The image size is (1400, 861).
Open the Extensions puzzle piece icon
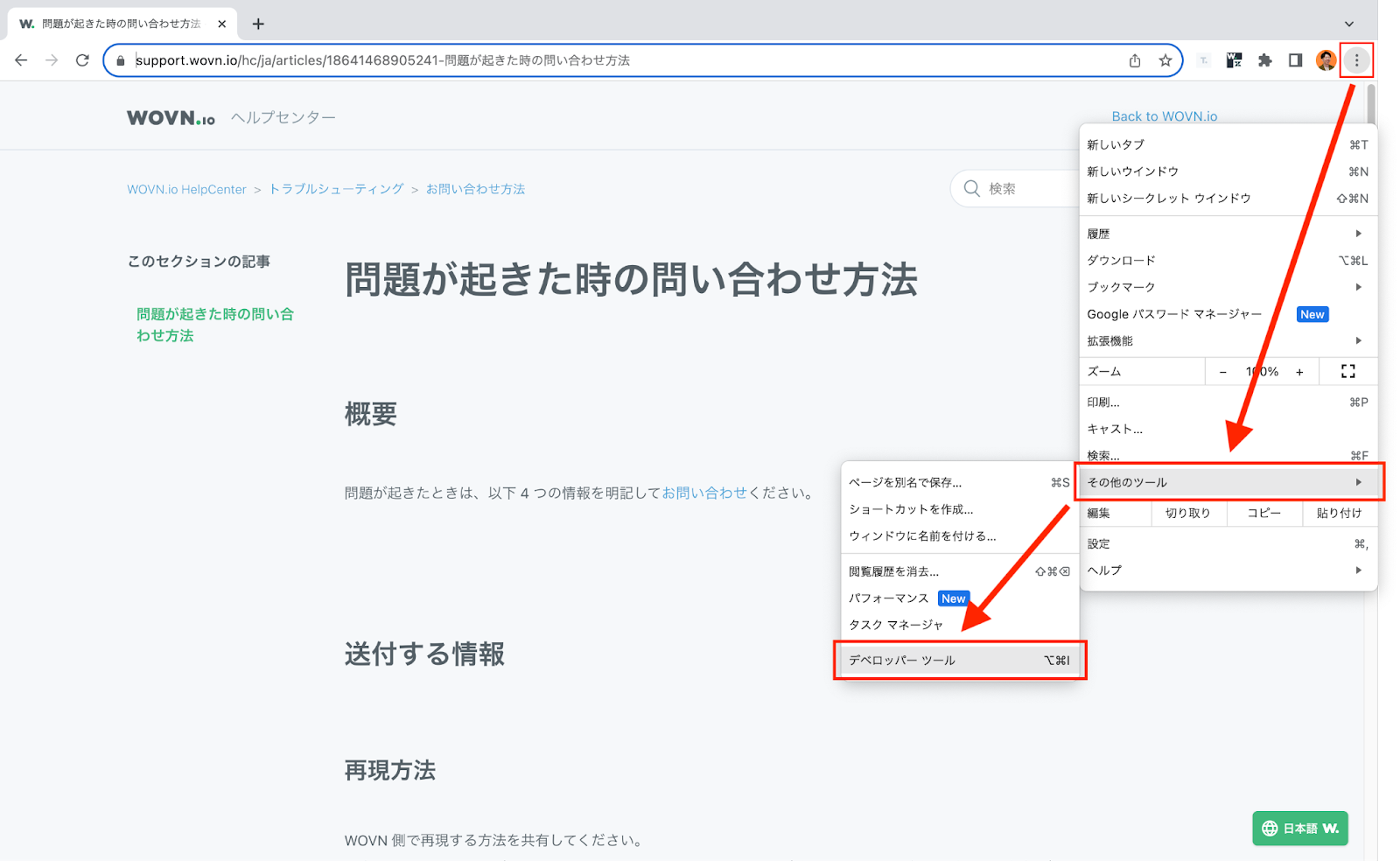click(x=1264, y=60)
